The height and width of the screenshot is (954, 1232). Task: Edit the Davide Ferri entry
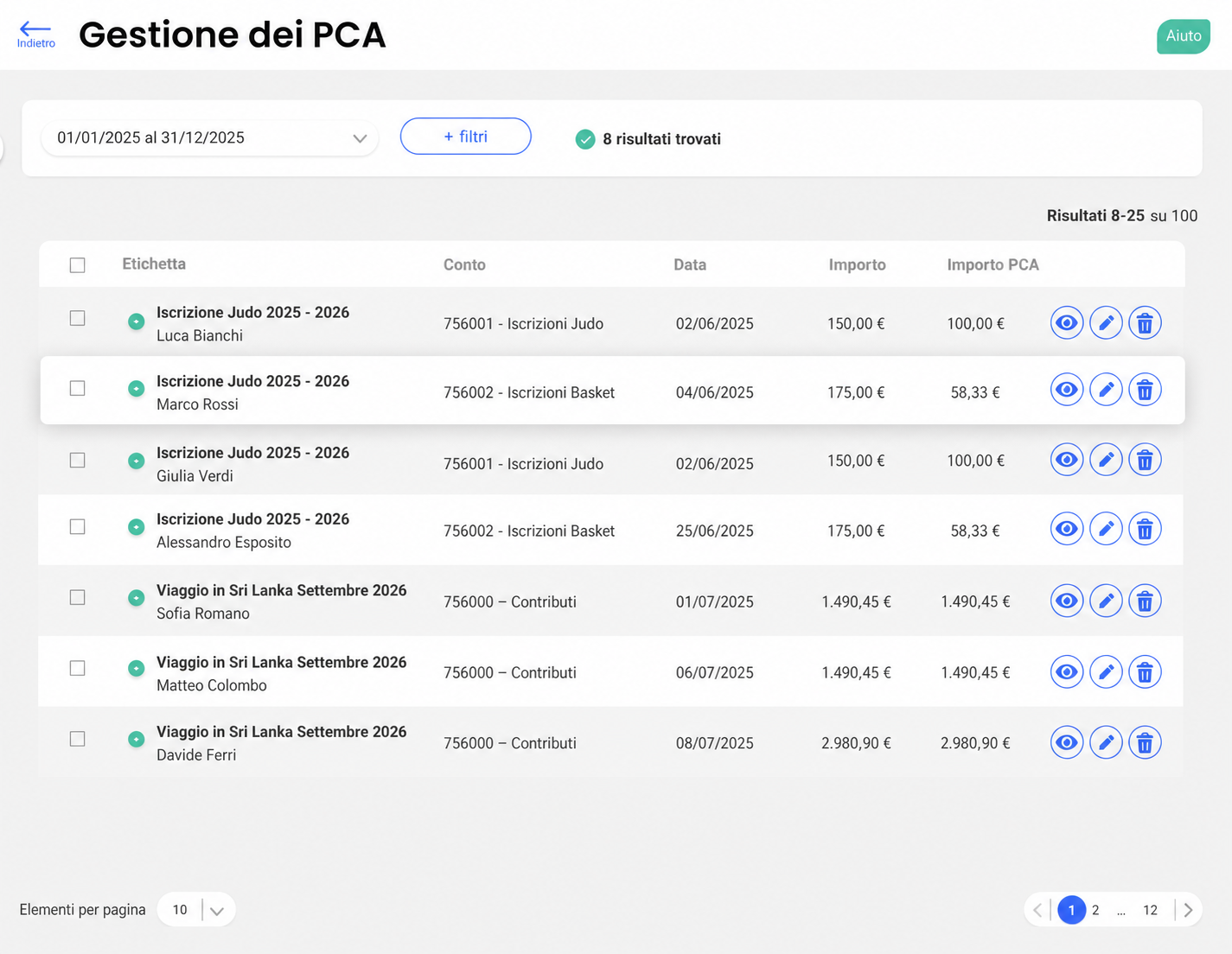(x=1106, y=741)
